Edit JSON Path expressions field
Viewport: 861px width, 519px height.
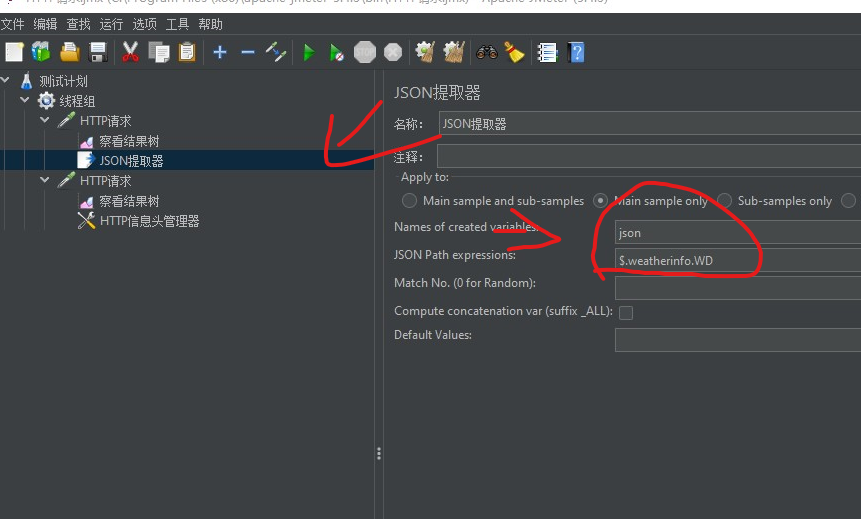tap(738, 260)
